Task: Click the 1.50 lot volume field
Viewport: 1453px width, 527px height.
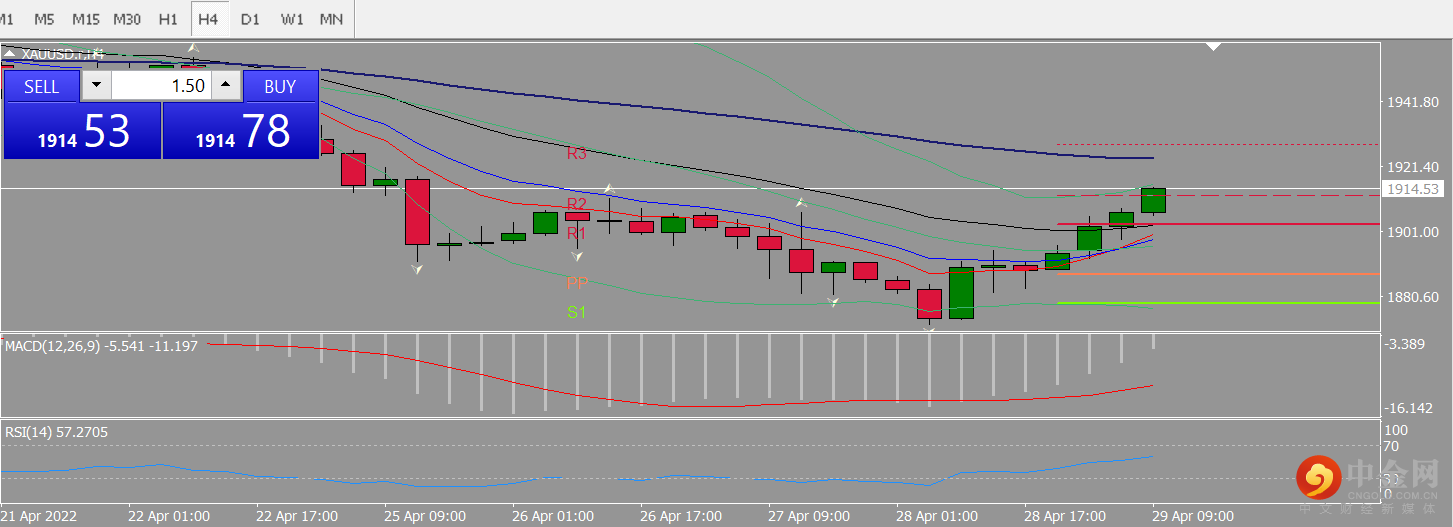Action: 162,86
